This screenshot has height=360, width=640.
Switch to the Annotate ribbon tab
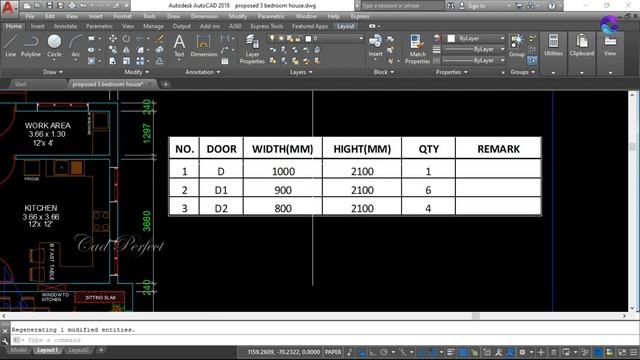(65, 26)
